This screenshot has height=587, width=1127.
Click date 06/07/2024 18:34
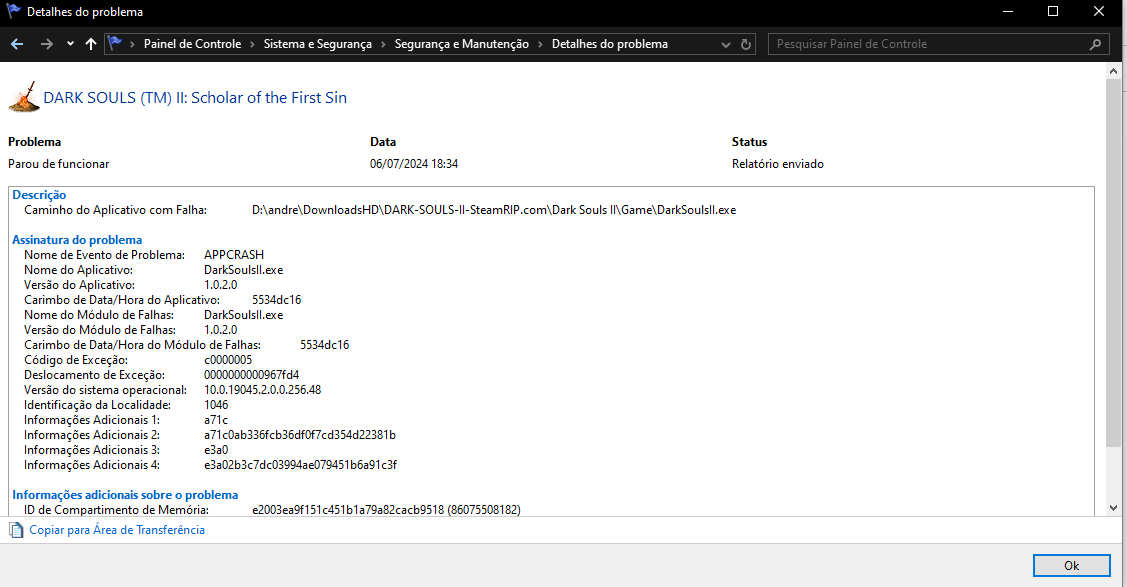[x=414, y=164]
